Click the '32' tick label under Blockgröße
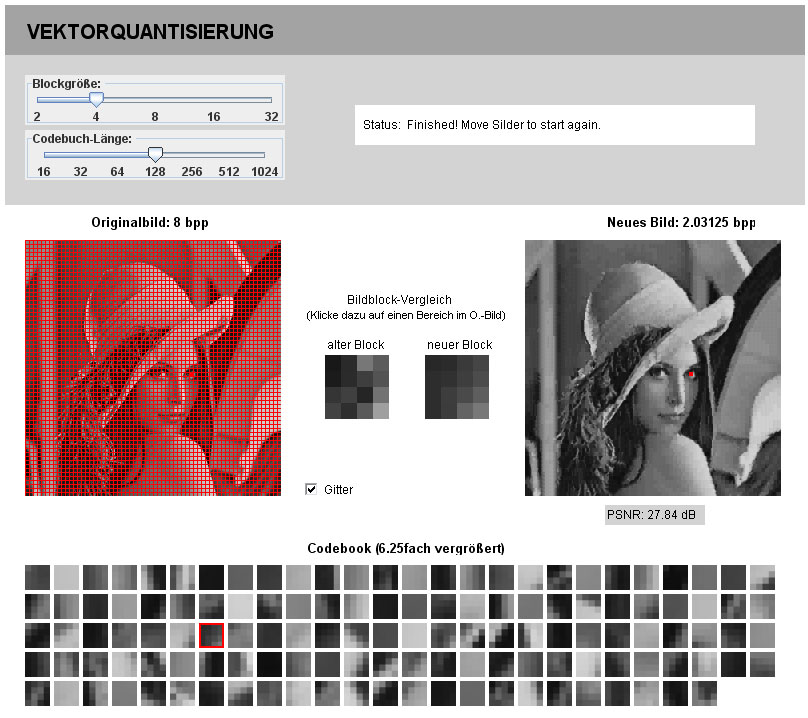This screenshot has width=808, height=718. pyautogui.click(x=272, y=117)
